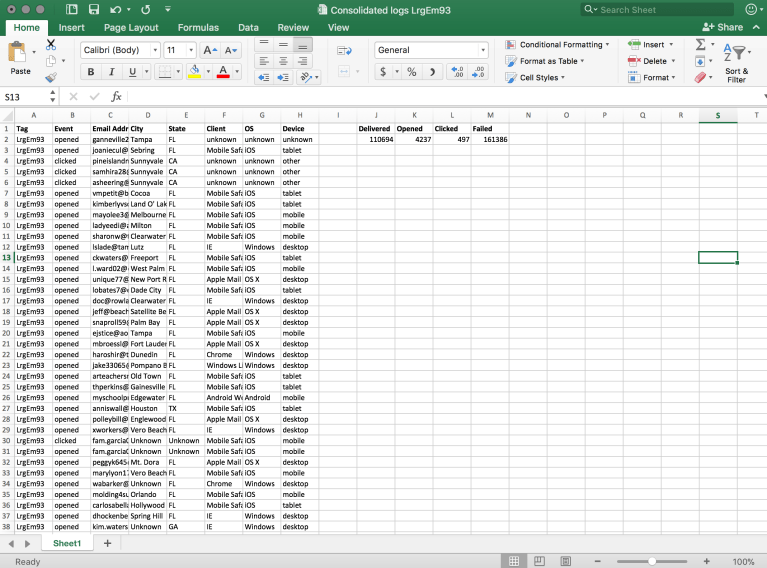The image size is (767, 568).
Task: Decrease decimal places
Action: [x=478, y=72]
